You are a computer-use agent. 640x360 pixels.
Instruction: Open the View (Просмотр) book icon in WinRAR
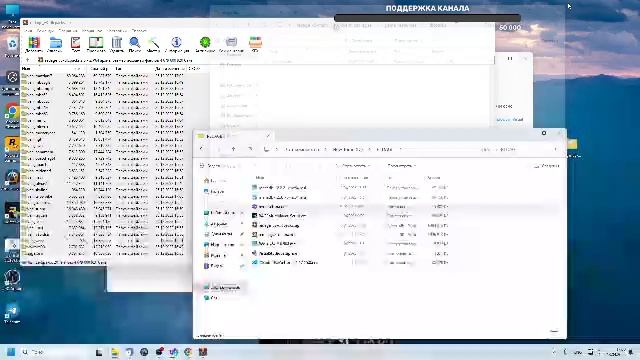[96, 44]
